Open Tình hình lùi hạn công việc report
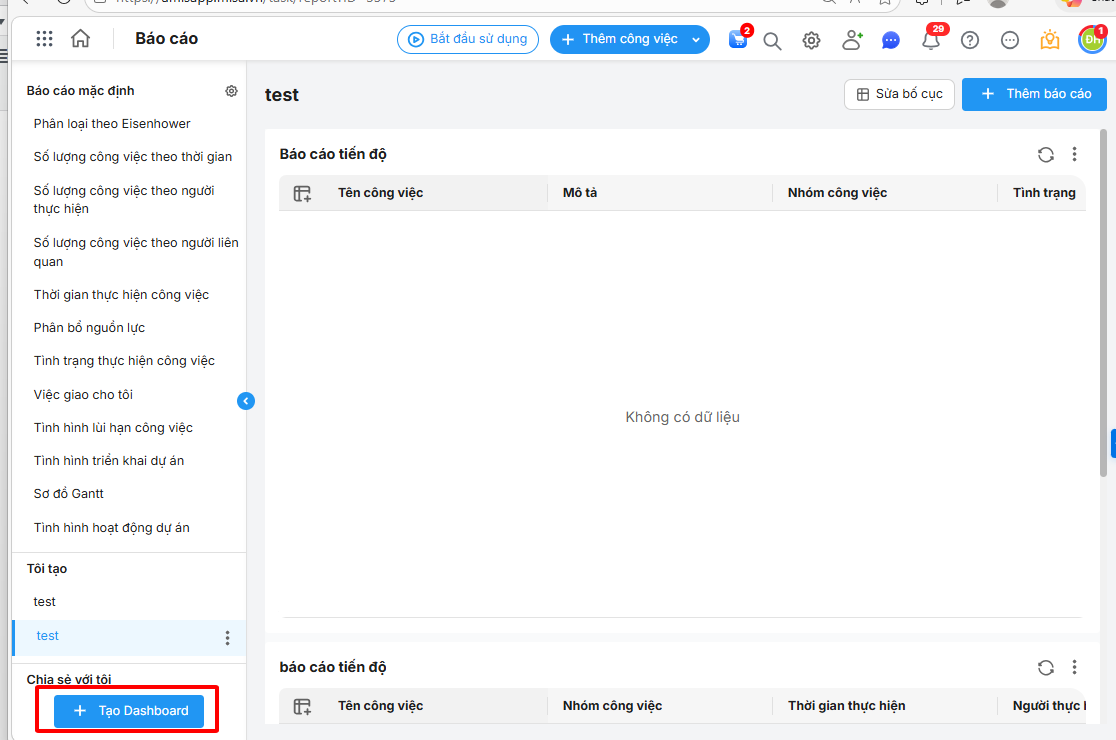Image resolution: width=1116 pixels, height=740 pixels. coord(113,428)
